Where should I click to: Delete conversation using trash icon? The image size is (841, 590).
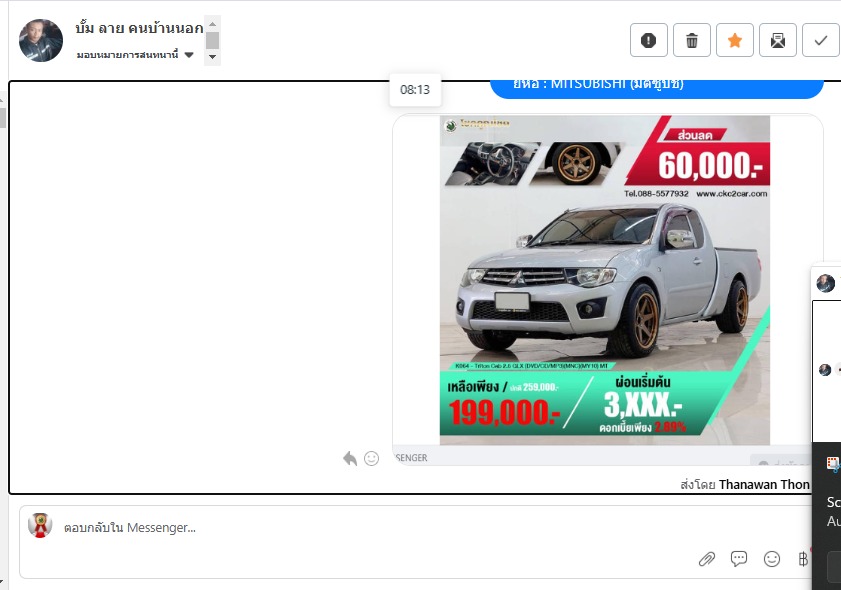tap(692, 40)
